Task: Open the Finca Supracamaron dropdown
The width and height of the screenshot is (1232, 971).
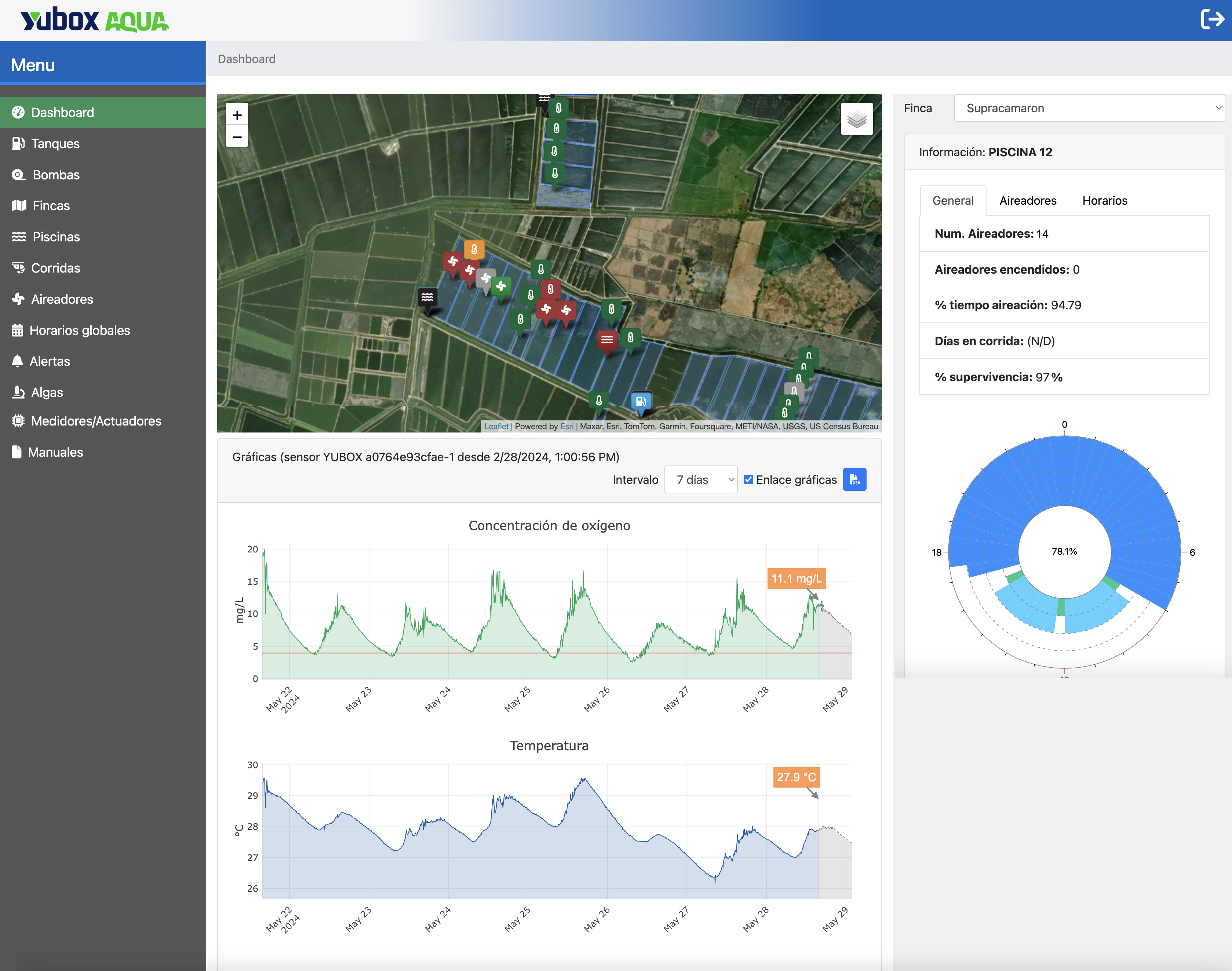Action: pos(1088,108)
